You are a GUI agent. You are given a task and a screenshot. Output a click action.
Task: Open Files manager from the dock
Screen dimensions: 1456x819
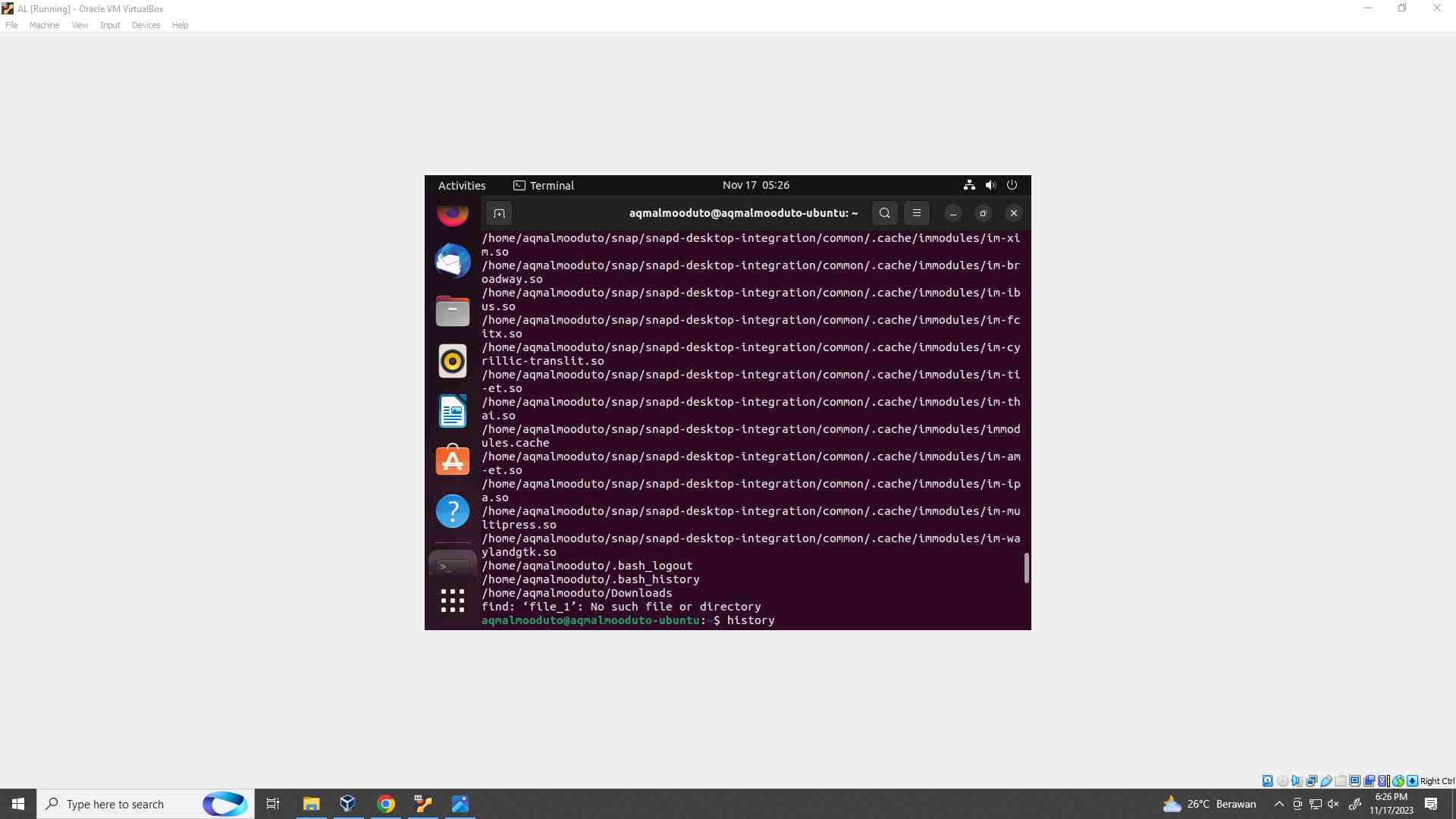click(453, 311)
